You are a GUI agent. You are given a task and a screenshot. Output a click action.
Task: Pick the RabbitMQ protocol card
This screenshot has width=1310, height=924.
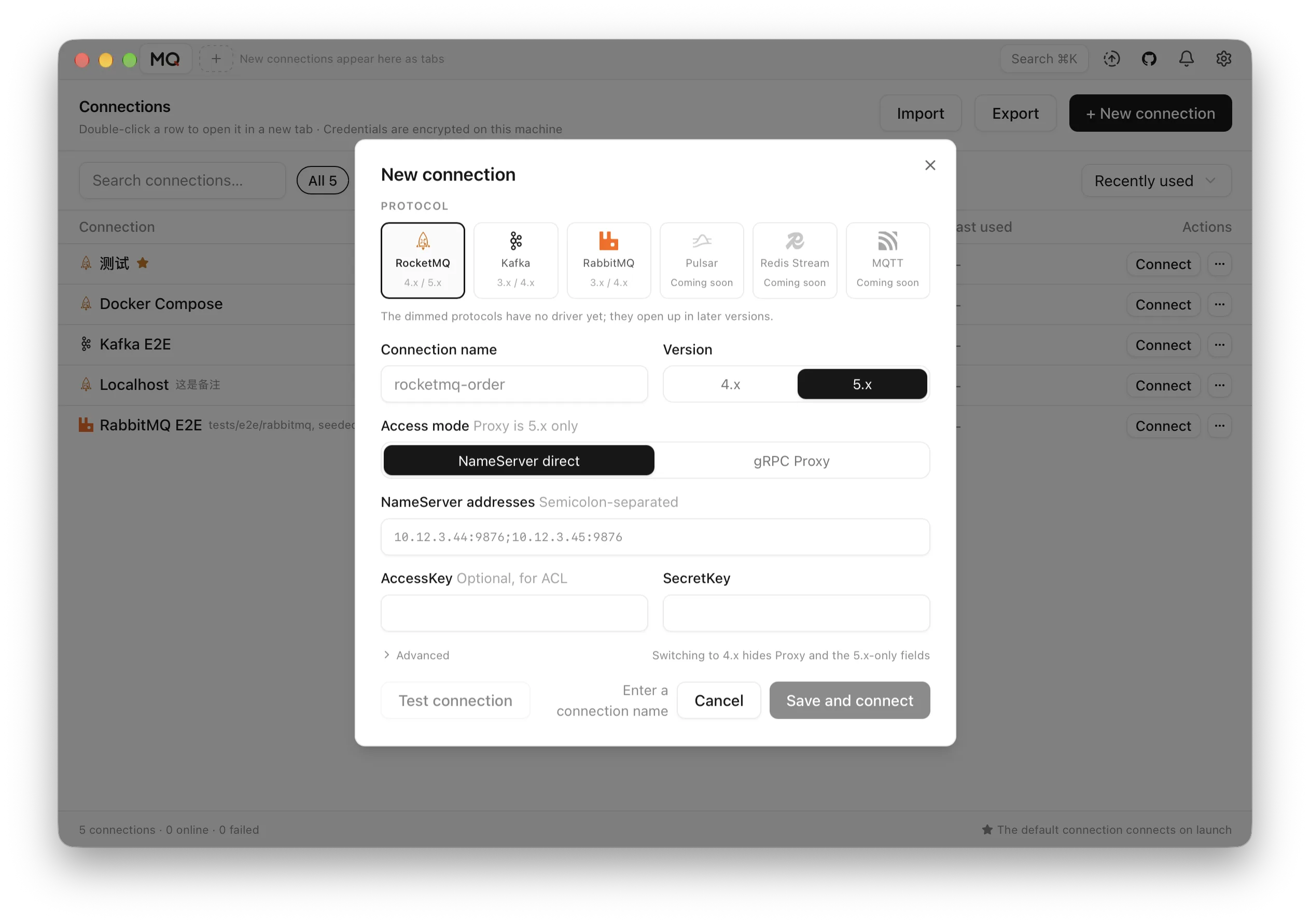[608, 260]
